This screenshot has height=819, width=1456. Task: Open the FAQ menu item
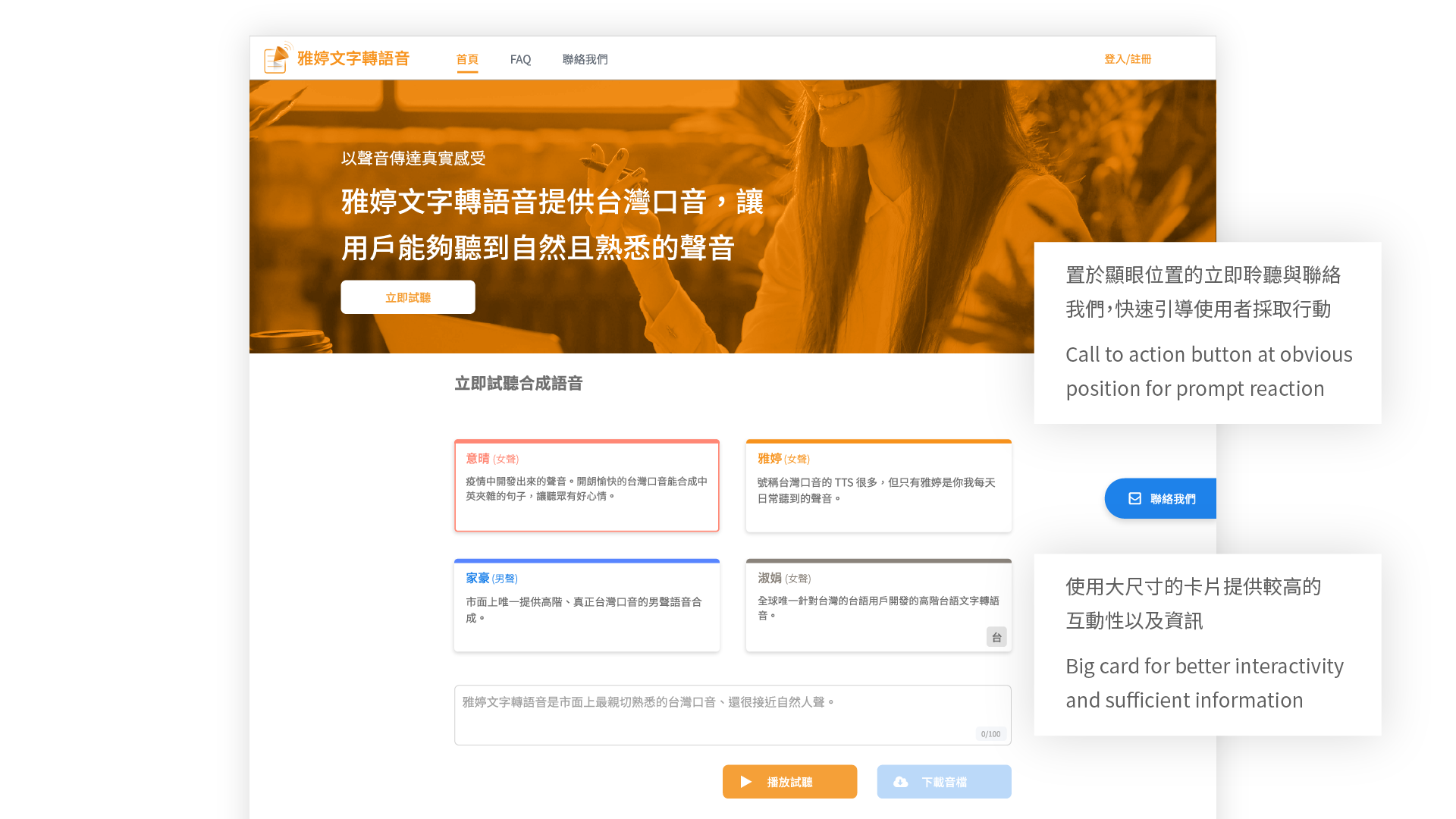[520, 59]
